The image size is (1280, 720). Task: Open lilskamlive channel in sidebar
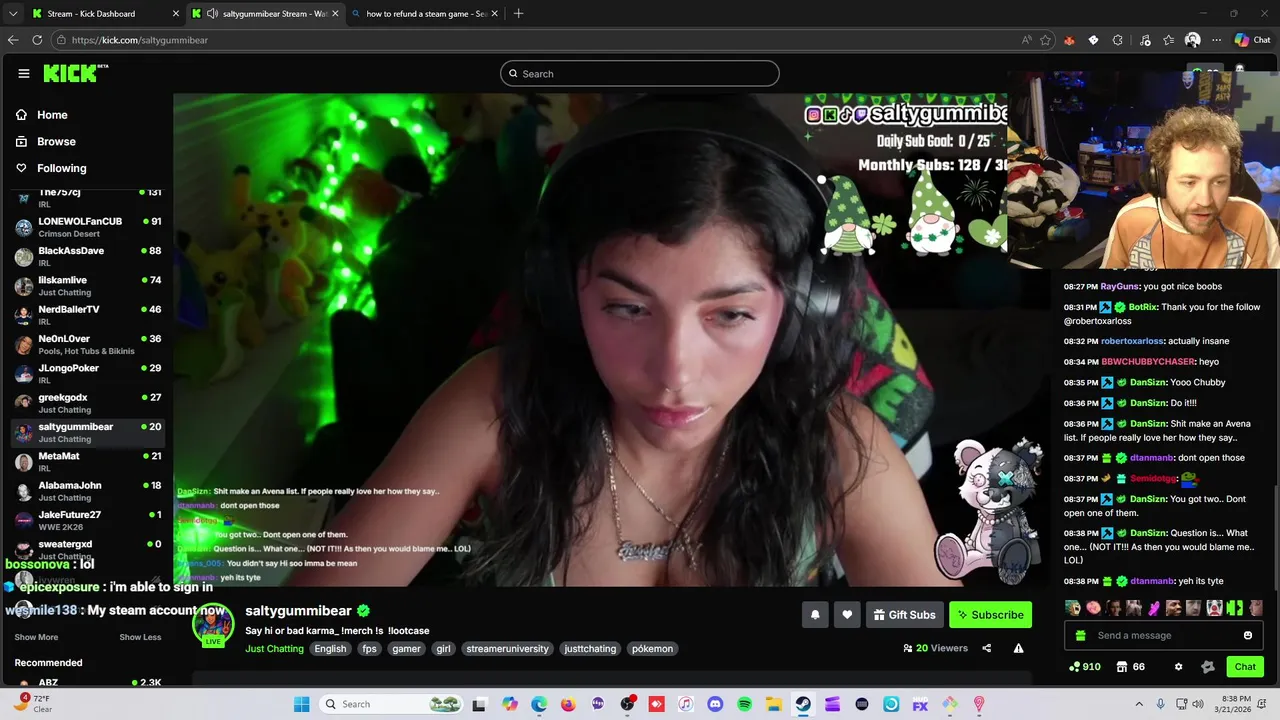[x=88, y=286]
